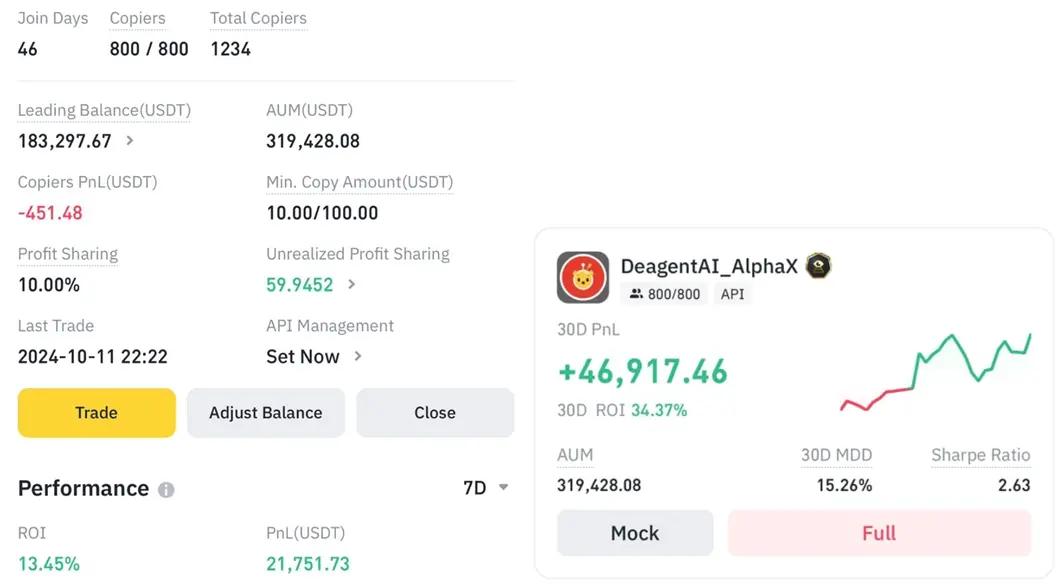1060x584 pixels.
Task: Click the API tag on trader card
Action: coord(732,294)
